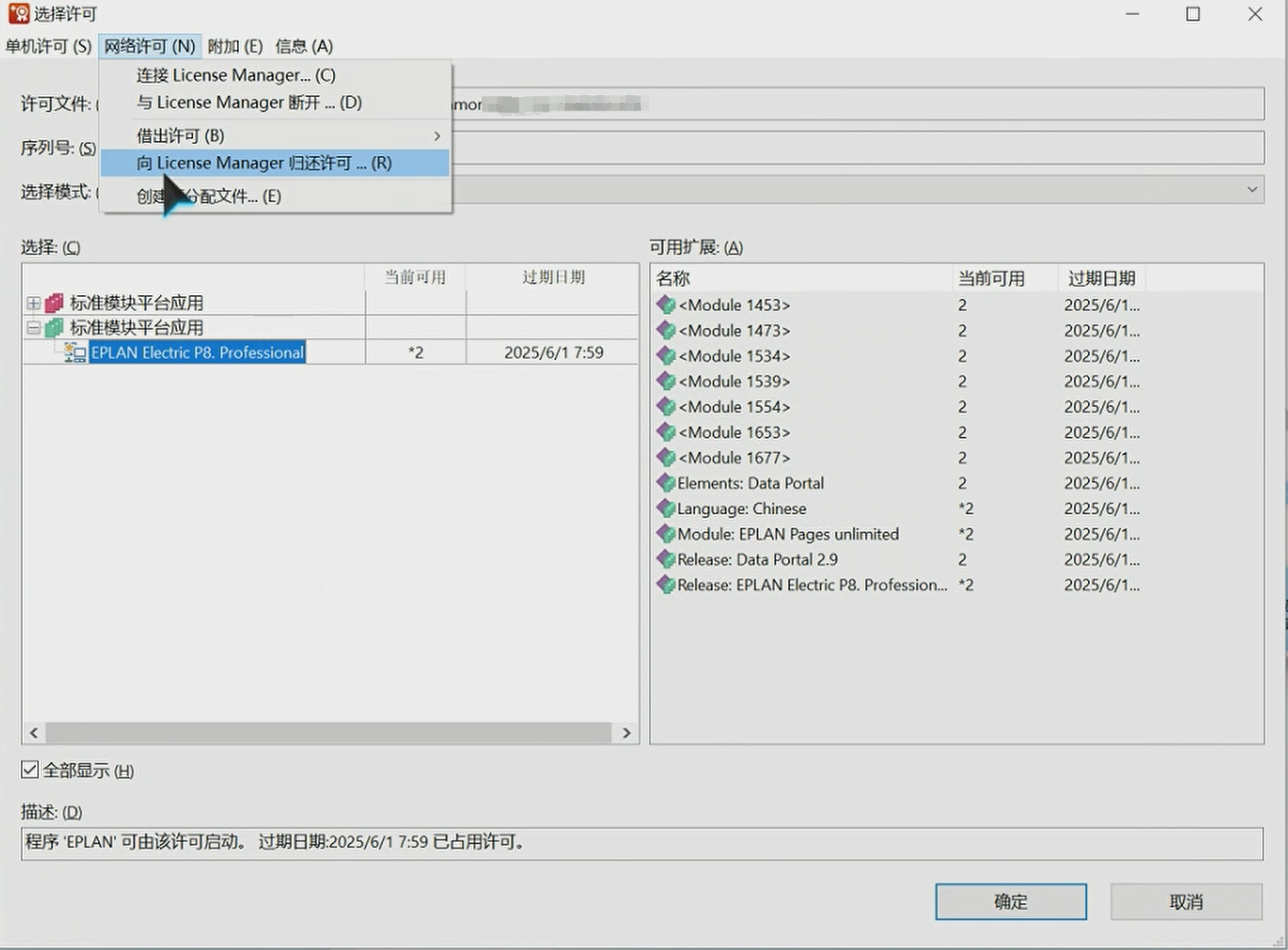
Task: Click the horizontal scrollbar thumb in selection list
Action: pyautogui.click(x=328, y=733)
